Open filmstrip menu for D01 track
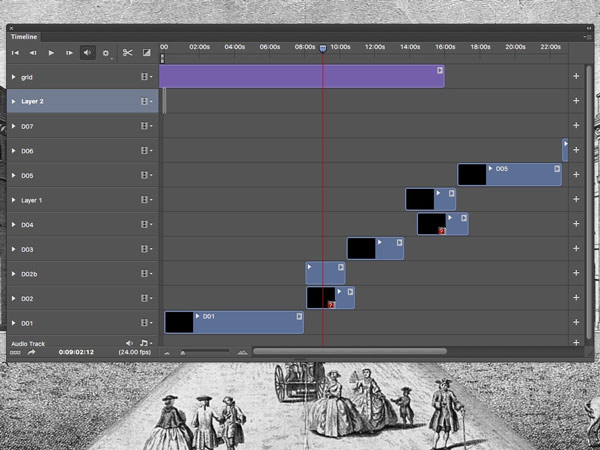The height and width of the screenshot is (450, 600). coord(146,323)
